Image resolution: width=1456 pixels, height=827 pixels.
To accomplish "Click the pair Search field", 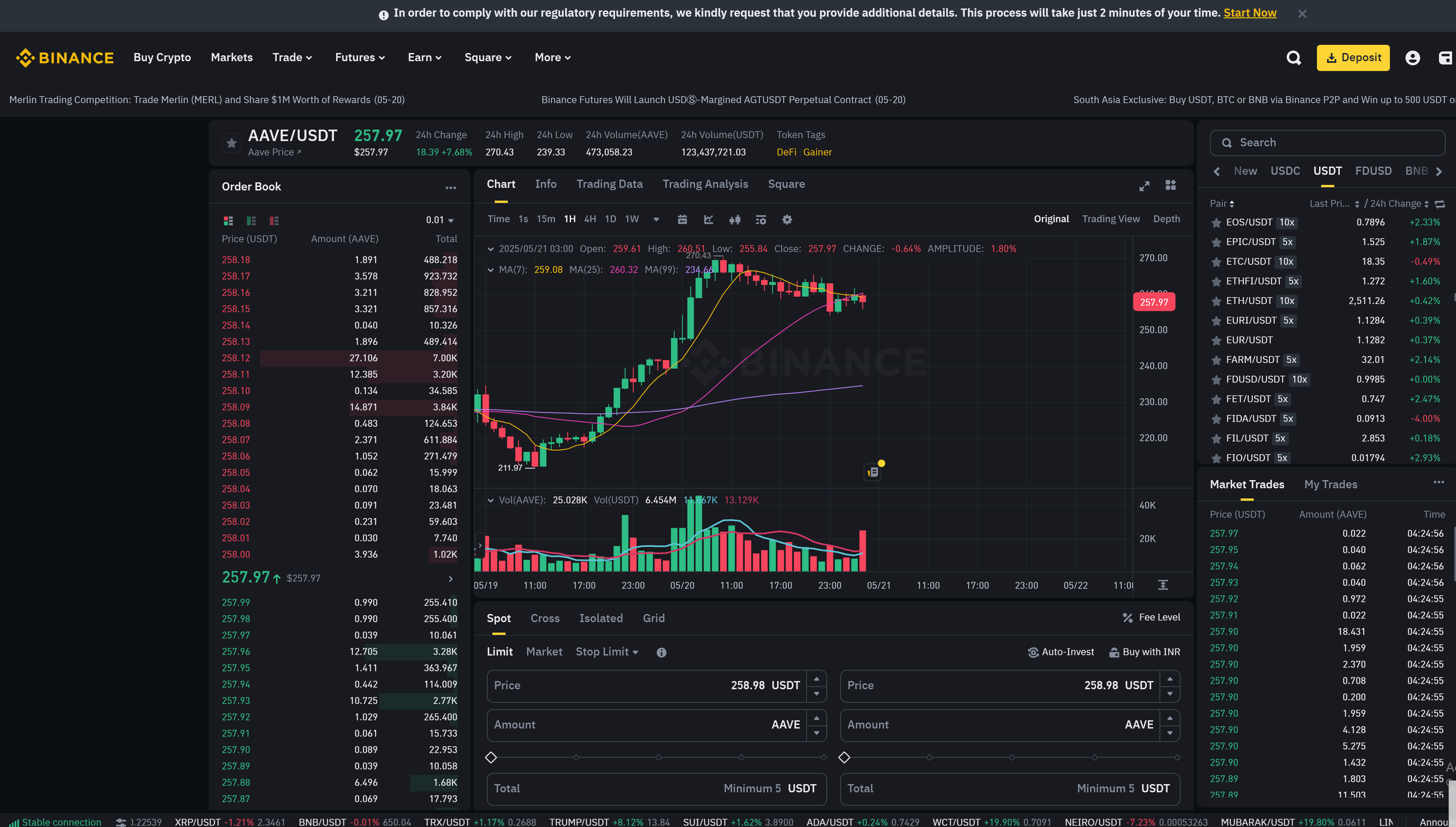I will tap(1328, 143).
